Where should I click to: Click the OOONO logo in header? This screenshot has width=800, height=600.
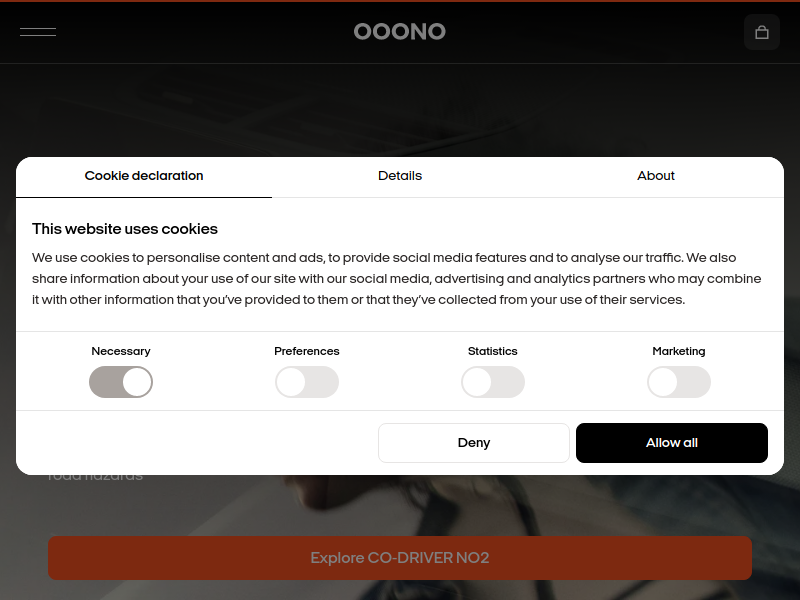click(399, 32)
